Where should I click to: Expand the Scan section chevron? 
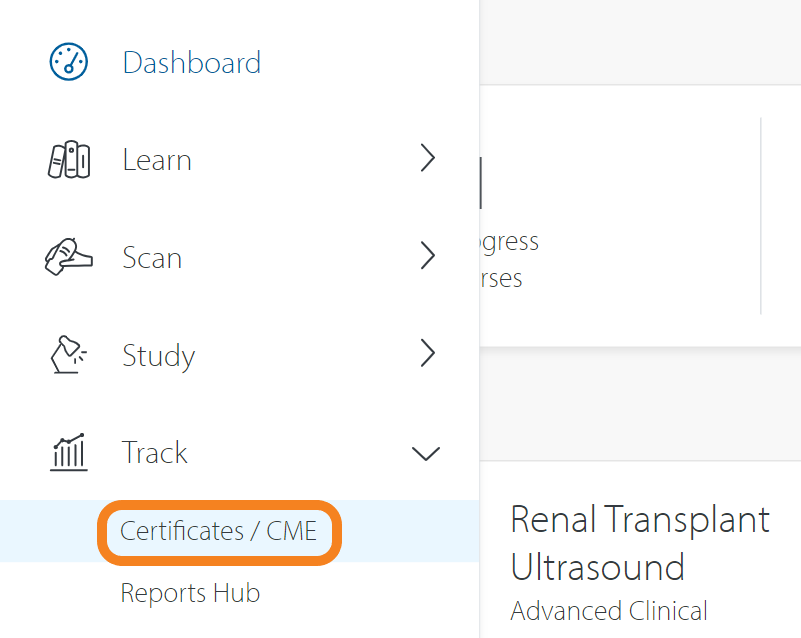click(428, 256)
